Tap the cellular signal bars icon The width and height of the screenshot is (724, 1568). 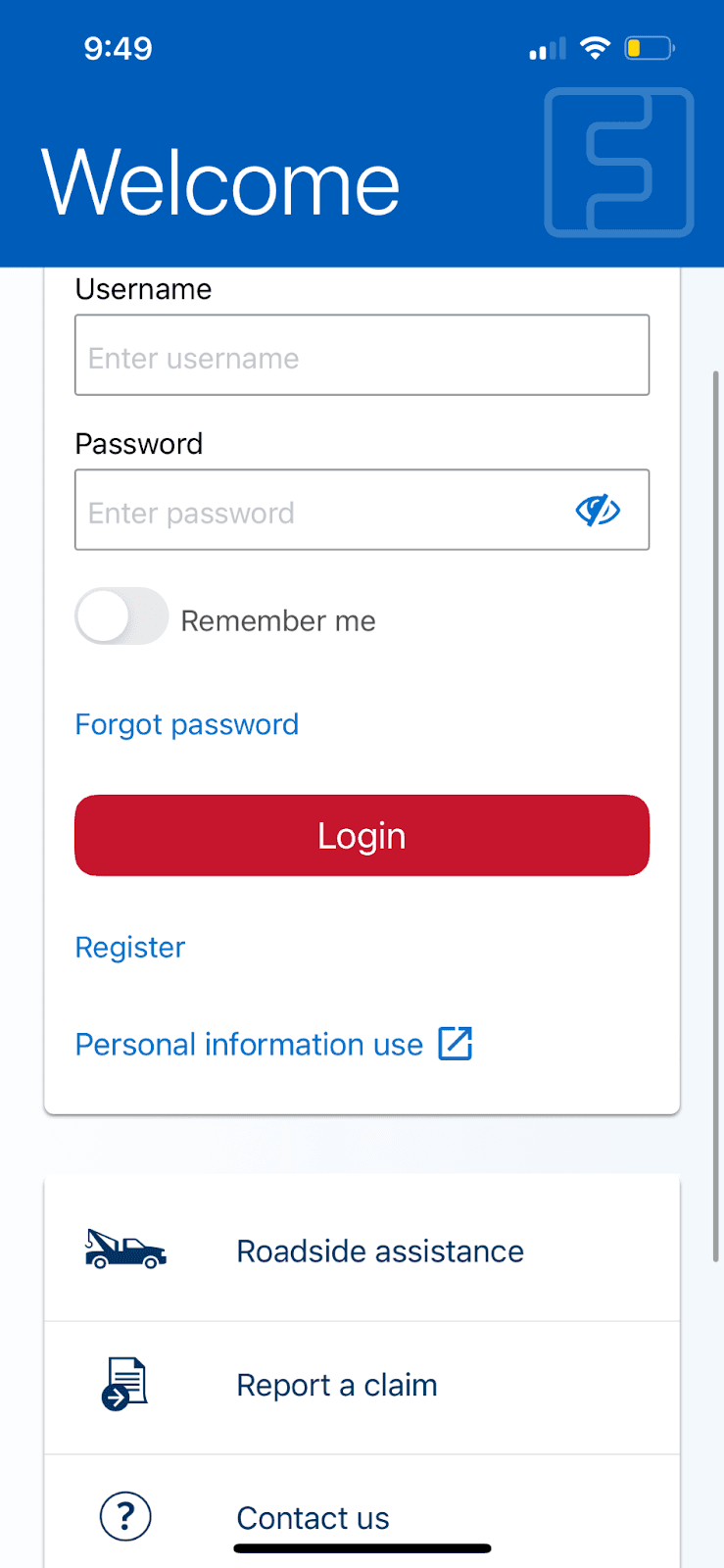click(548, 49)
